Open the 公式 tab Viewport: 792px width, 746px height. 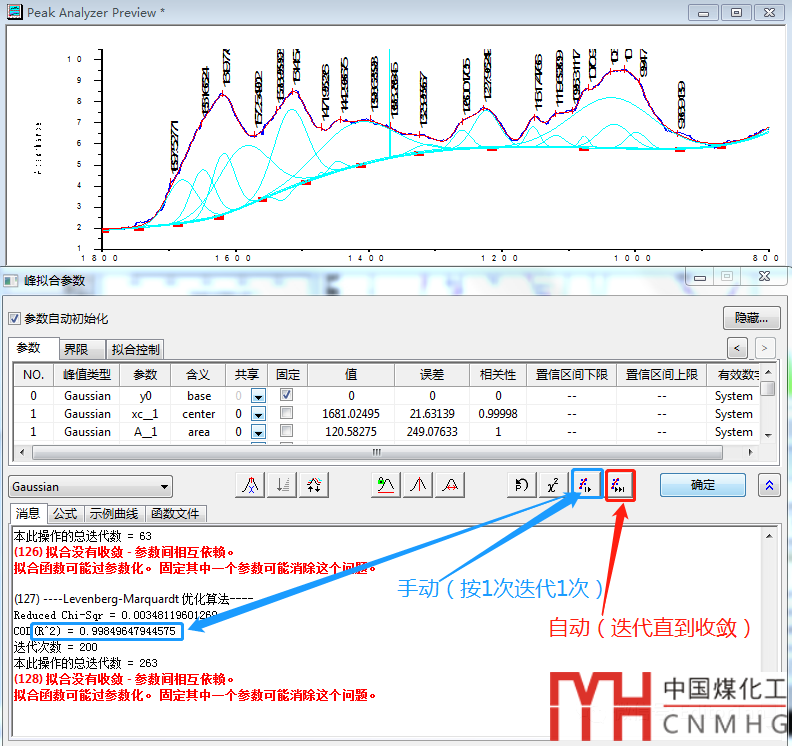coord(65,514)
